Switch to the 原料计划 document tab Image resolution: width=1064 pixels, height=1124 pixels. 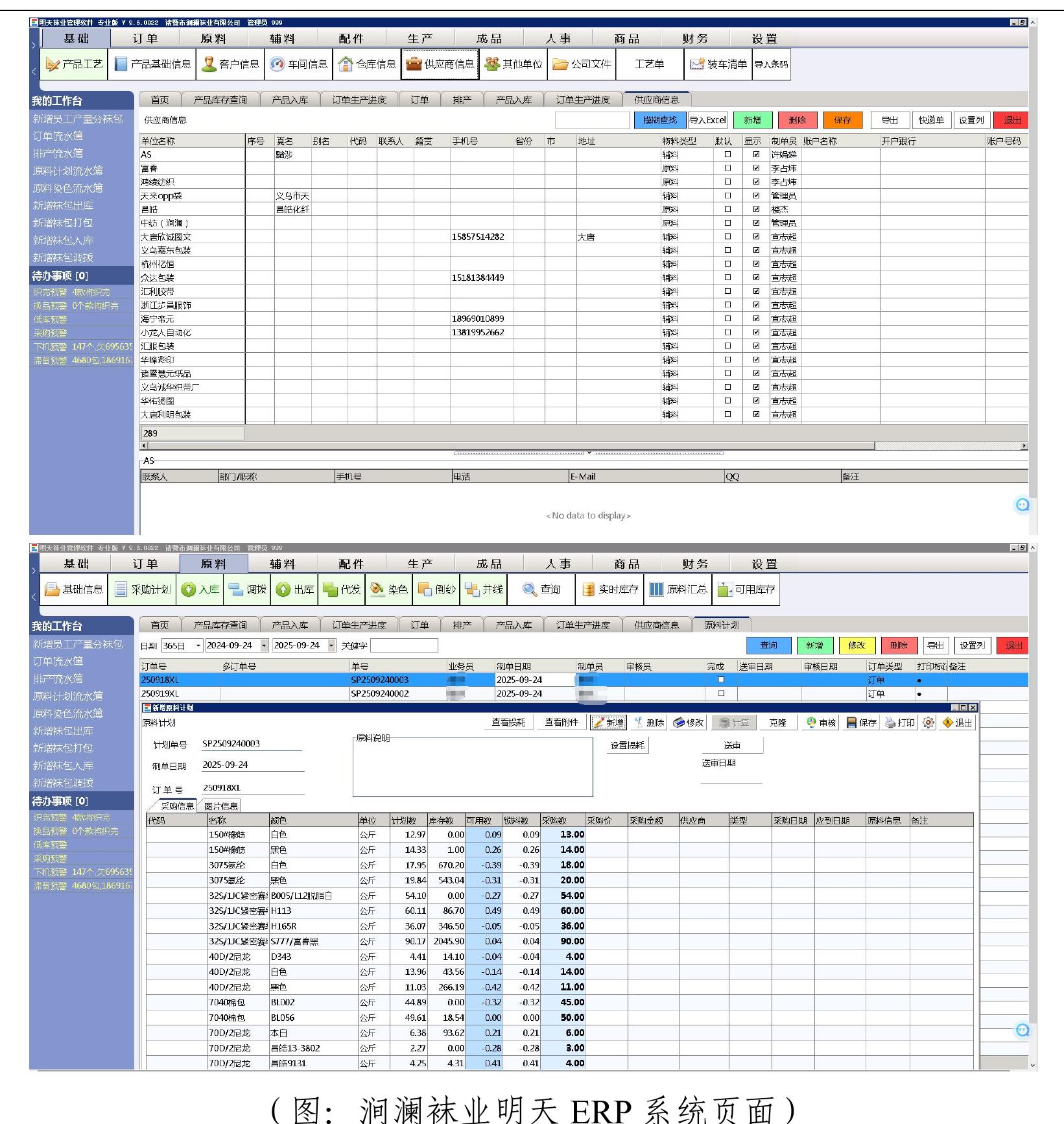pyautogui.click(x=721, y=625)
